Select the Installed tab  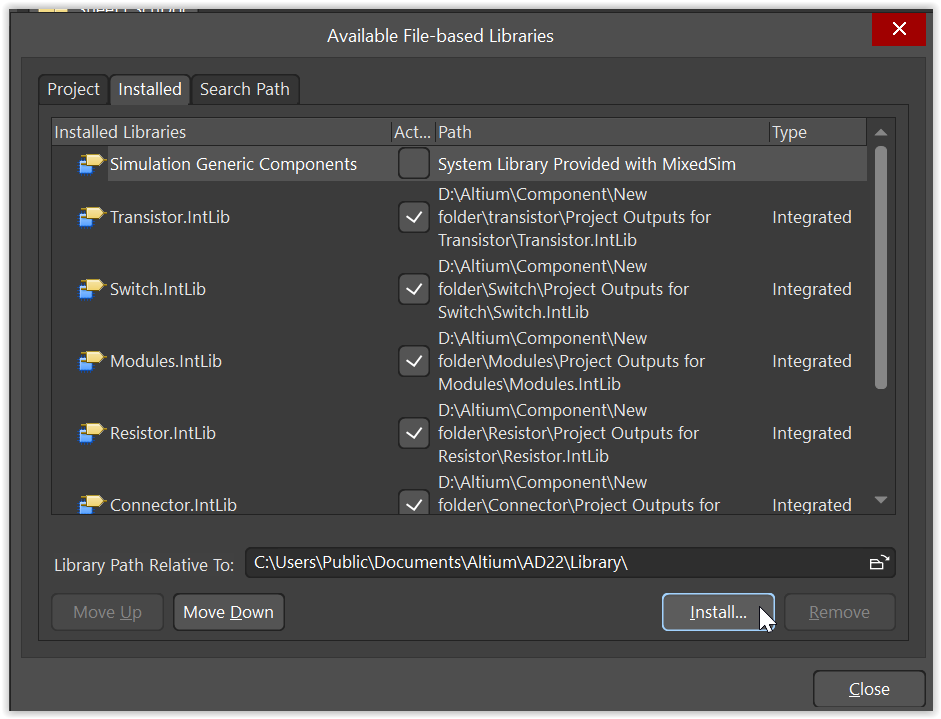click(149, 89)
